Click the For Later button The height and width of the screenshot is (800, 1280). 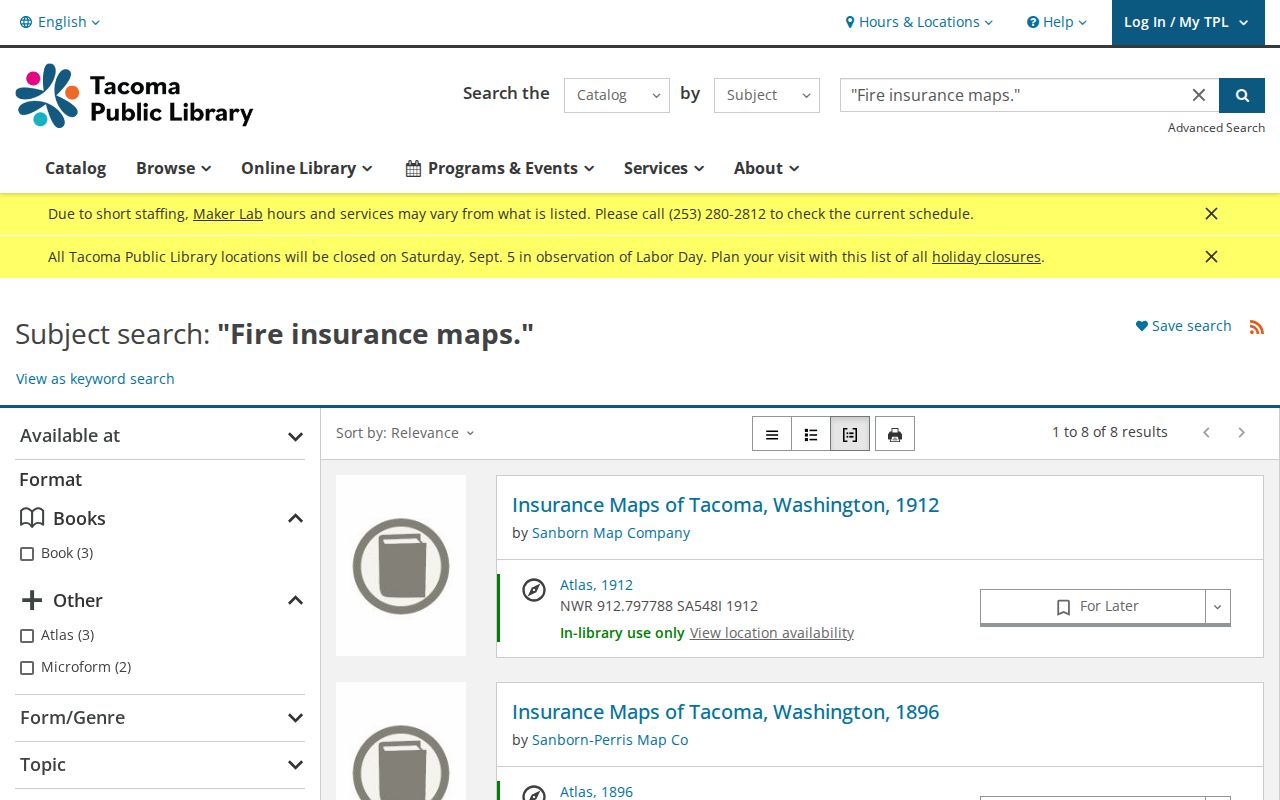click(x=1093, y=606)
